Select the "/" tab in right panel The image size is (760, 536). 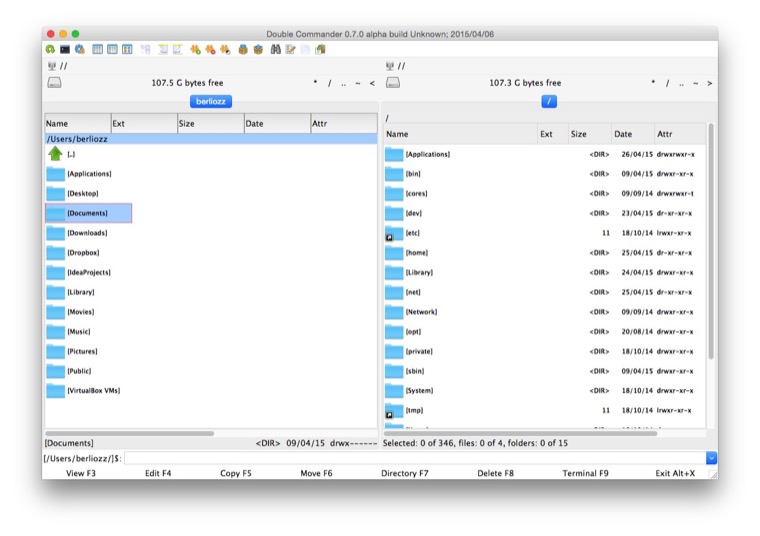click(549, 101)
